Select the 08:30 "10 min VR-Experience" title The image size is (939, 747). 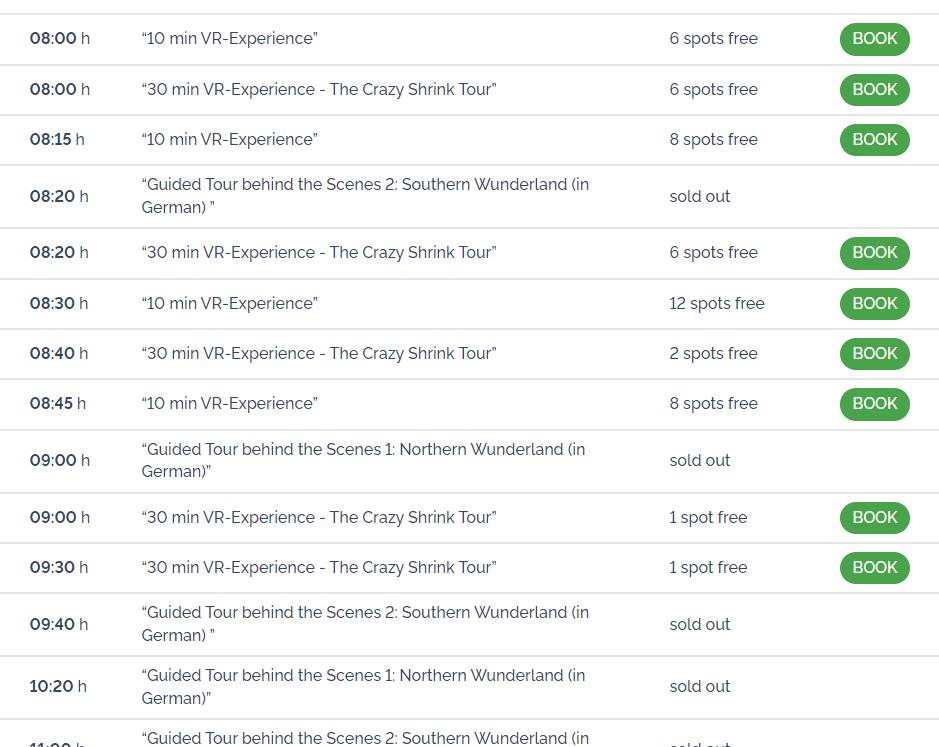(230, 304)
